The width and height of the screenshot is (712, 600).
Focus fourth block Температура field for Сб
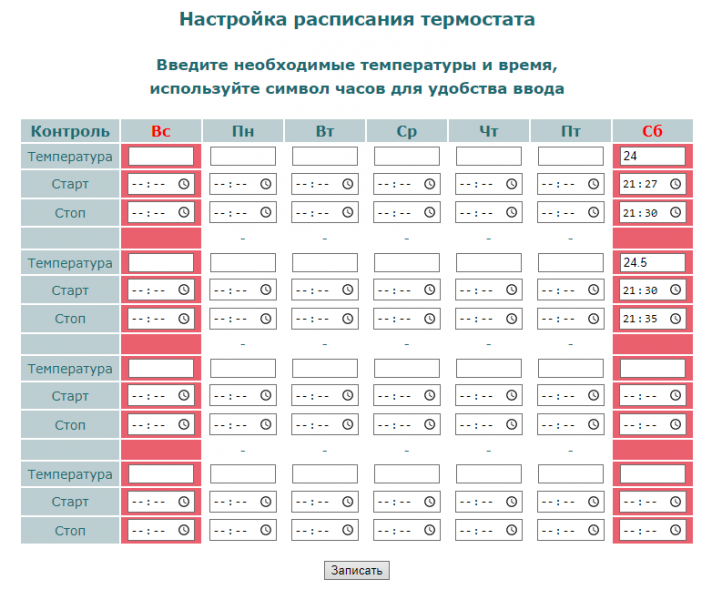coord(653,474)
